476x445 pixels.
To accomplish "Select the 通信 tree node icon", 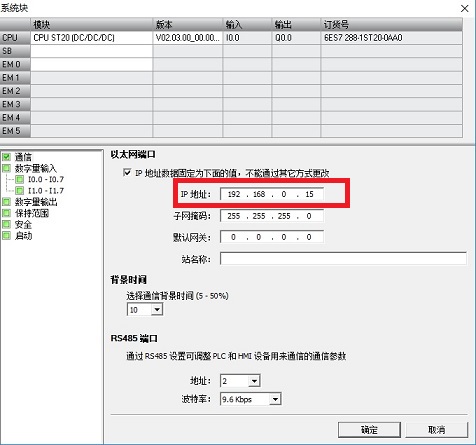I will click(x=6, y=157).
